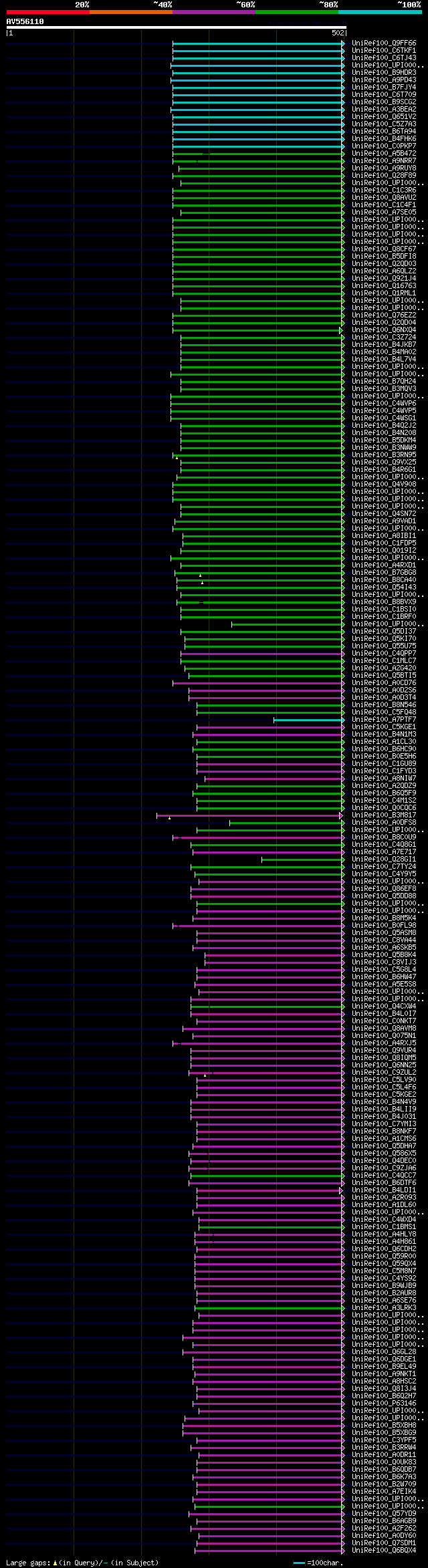The image size is (428, 1568).
Task: Select hit UniRef100_B7FJY4
Action: 384,88
